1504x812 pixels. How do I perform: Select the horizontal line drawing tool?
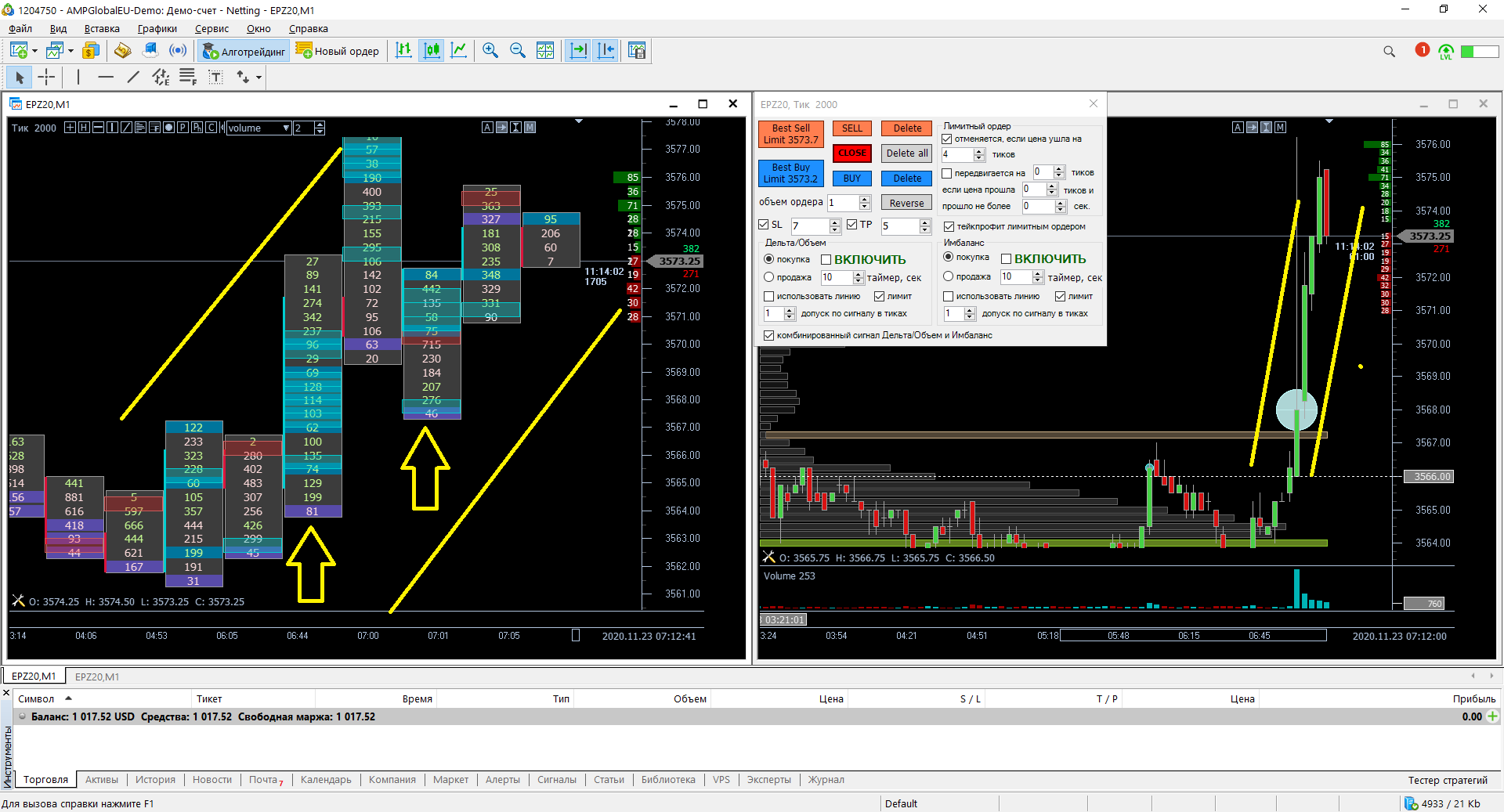(x=106, y=77)
